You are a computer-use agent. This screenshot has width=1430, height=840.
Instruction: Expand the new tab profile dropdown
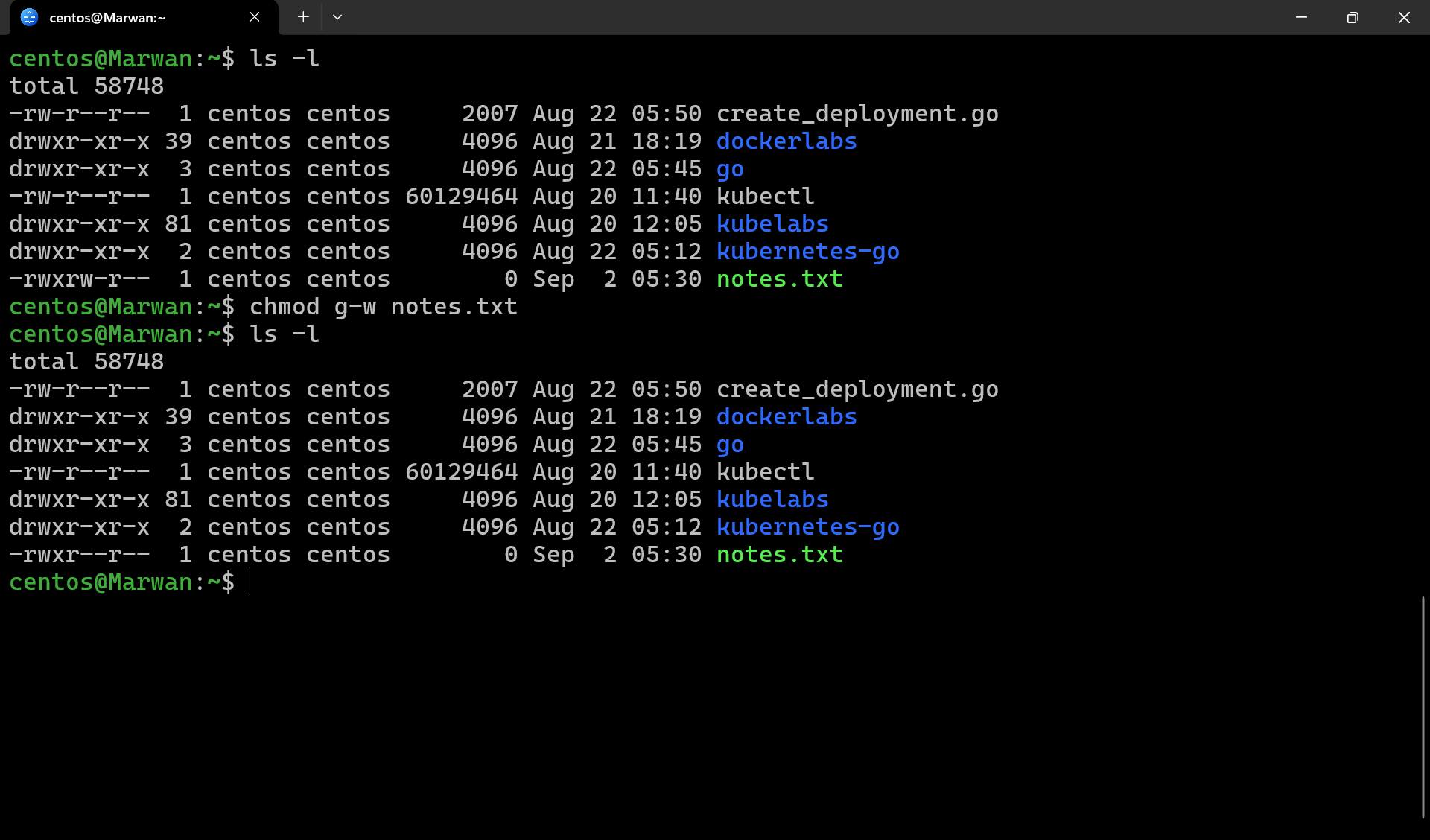click(x=337, y=17)
